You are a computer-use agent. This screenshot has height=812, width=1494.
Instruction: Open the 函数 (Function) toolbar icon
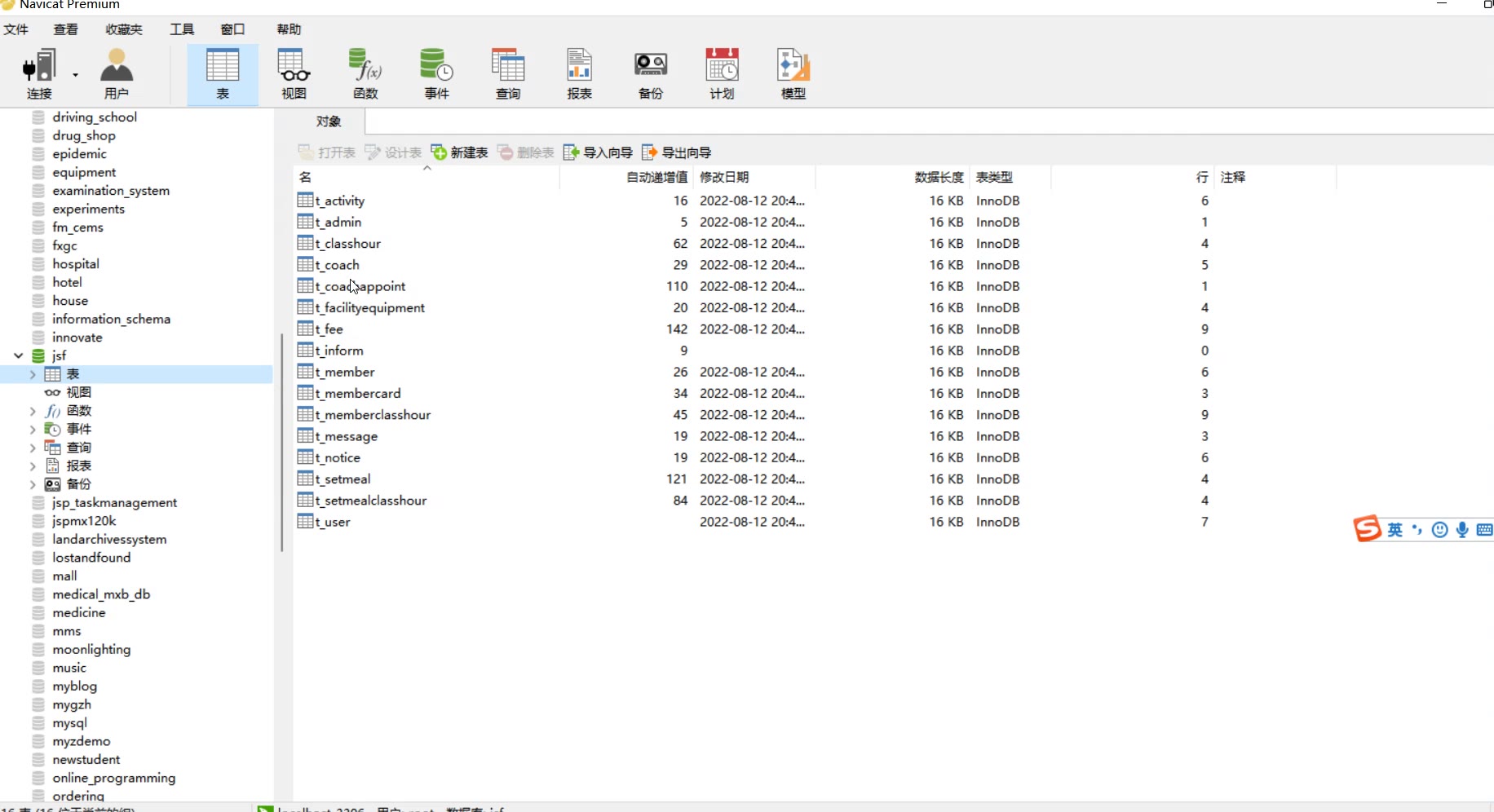tap(365, 74)
